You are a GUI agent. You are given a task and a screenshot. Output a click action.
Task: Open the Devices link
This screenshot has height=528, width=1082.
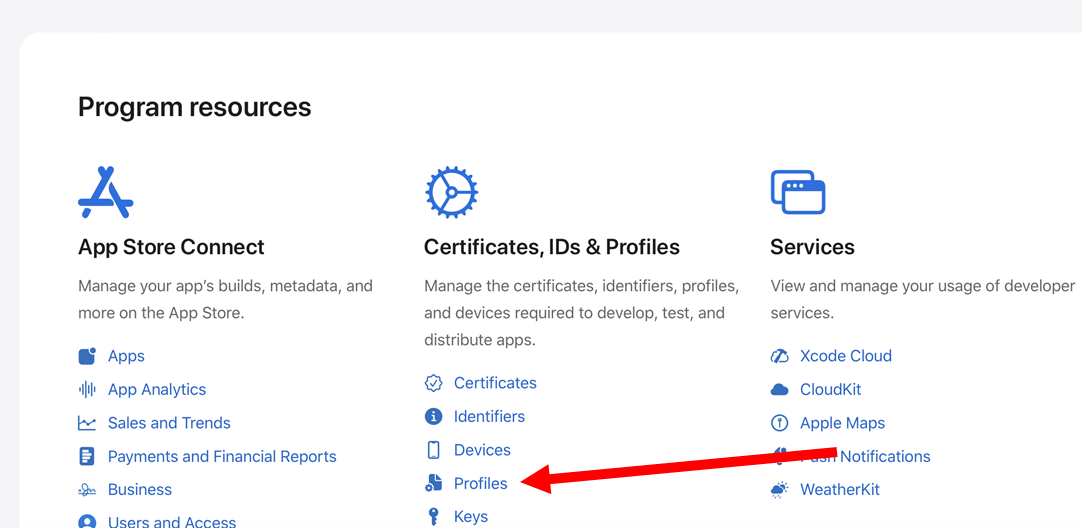point(482,450)
